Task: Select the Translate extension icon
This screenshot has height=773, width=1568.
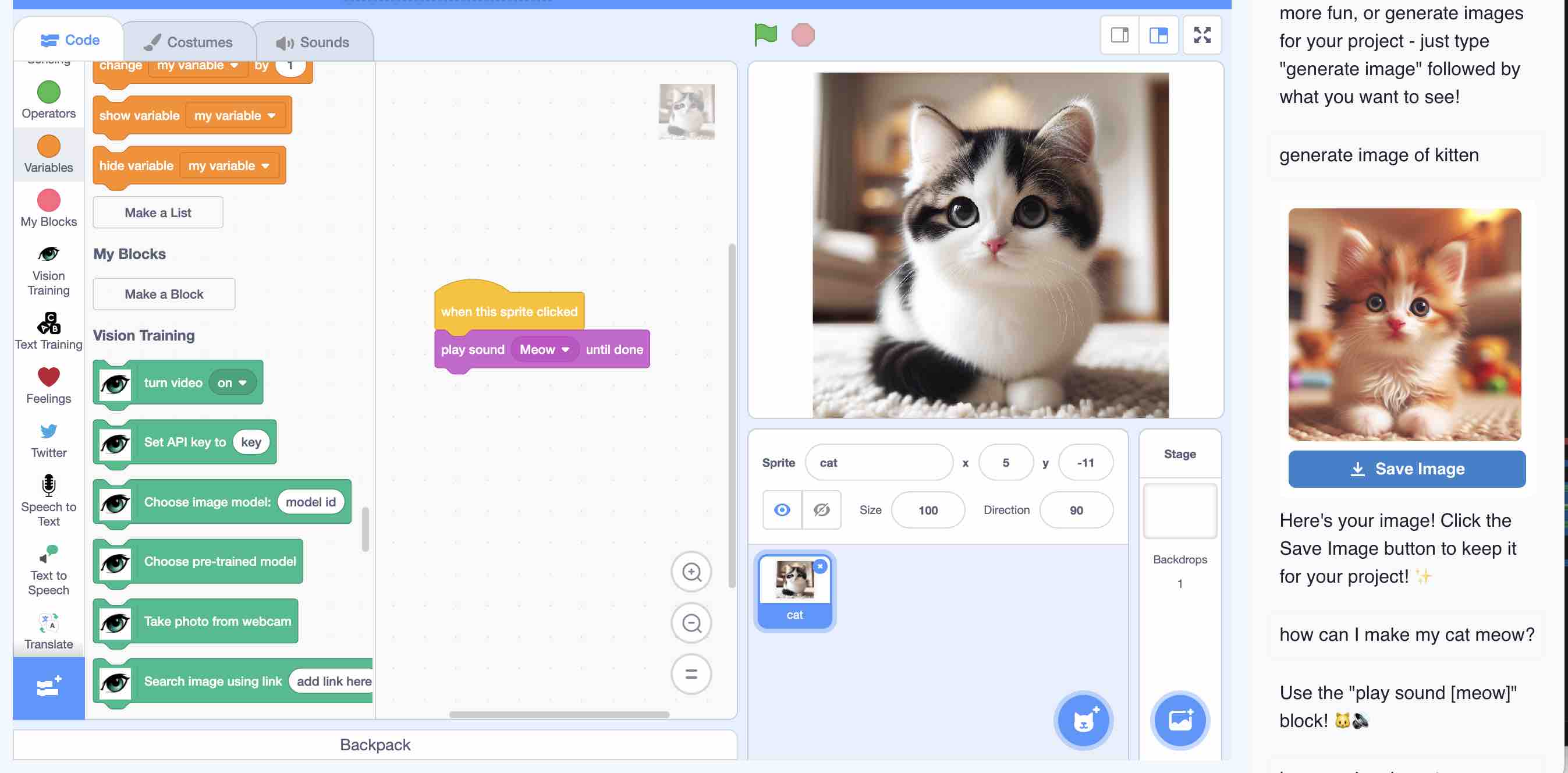Action: (48, 625)
